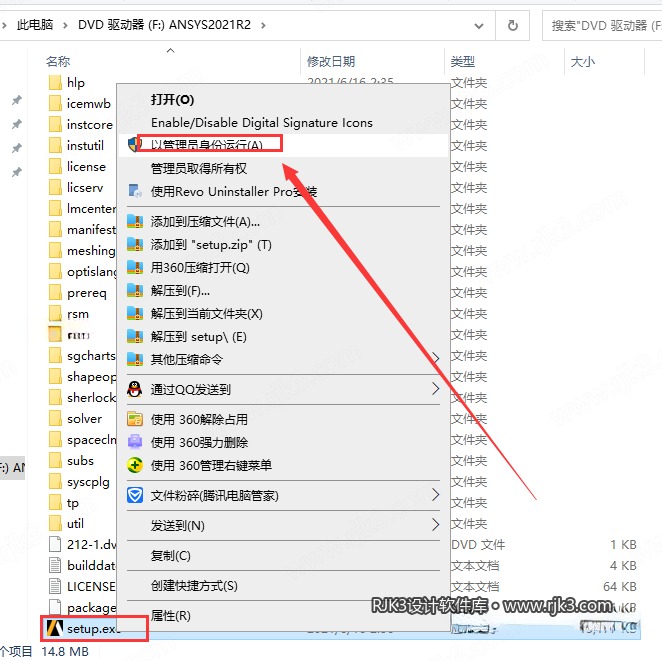662x661 pixels.
Task: Click the Revo Uninstaller Pro icon
Action: click(135, 191)
